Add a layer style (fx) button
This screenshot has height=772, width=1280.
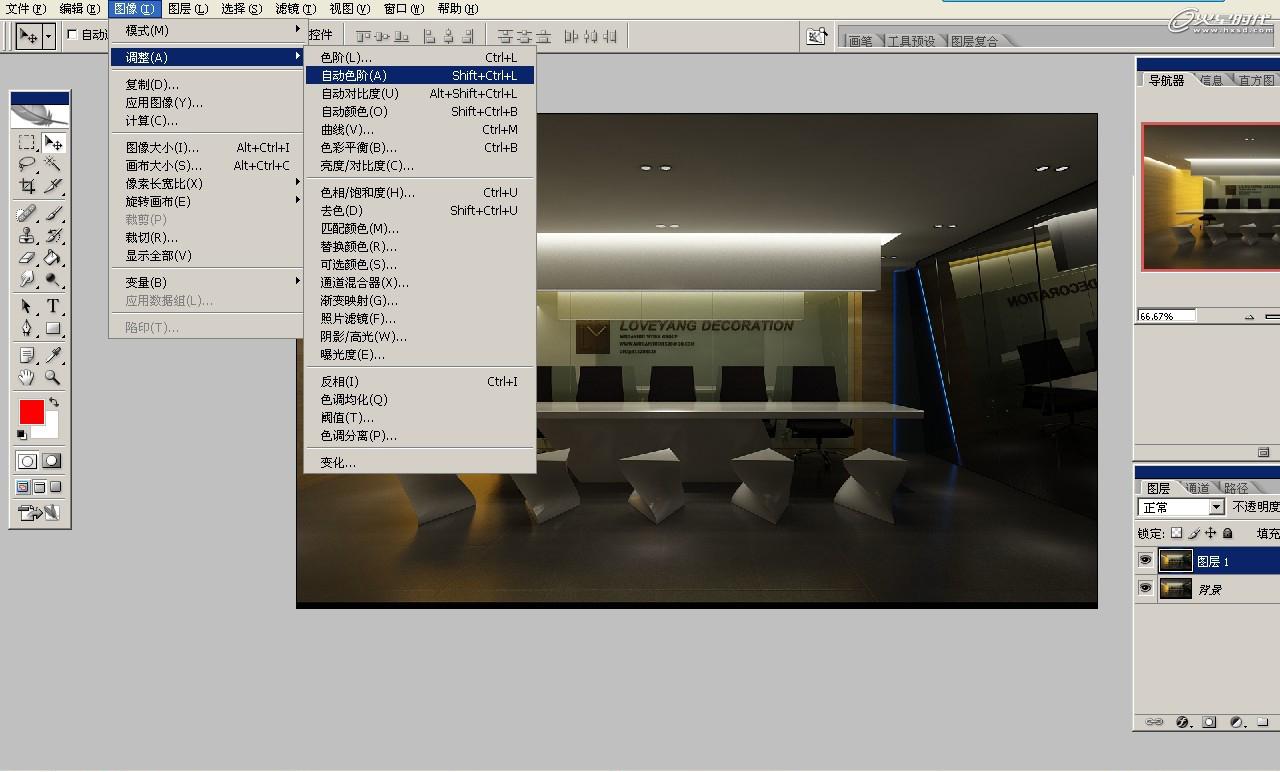1182,721
